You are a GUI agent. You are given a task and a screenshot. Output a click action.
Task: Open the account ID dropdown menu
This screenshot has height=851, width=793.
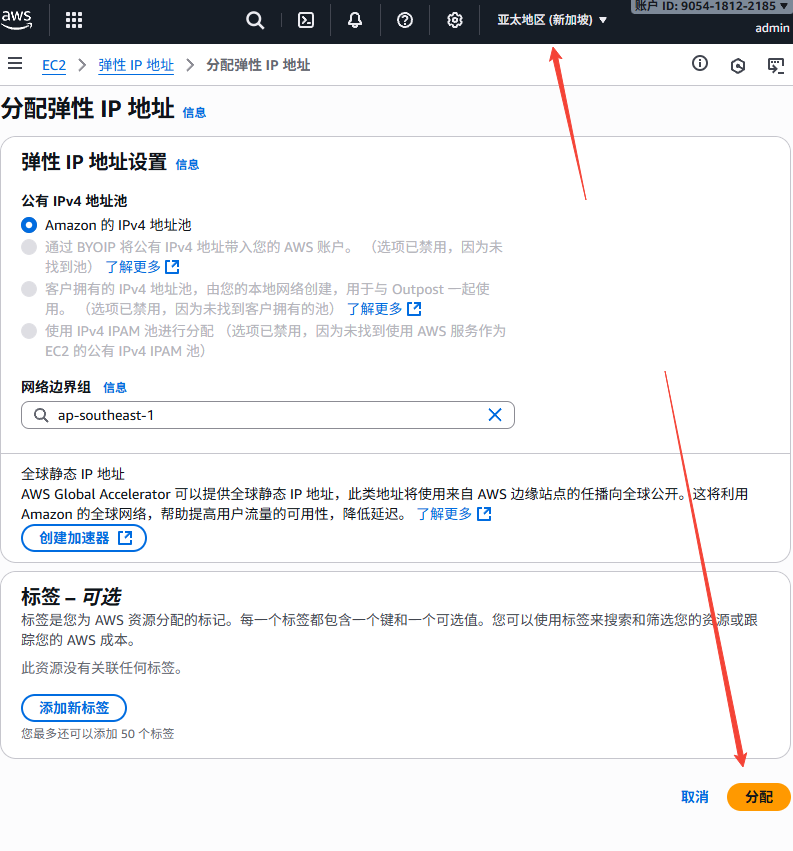(x=712, y=6)
